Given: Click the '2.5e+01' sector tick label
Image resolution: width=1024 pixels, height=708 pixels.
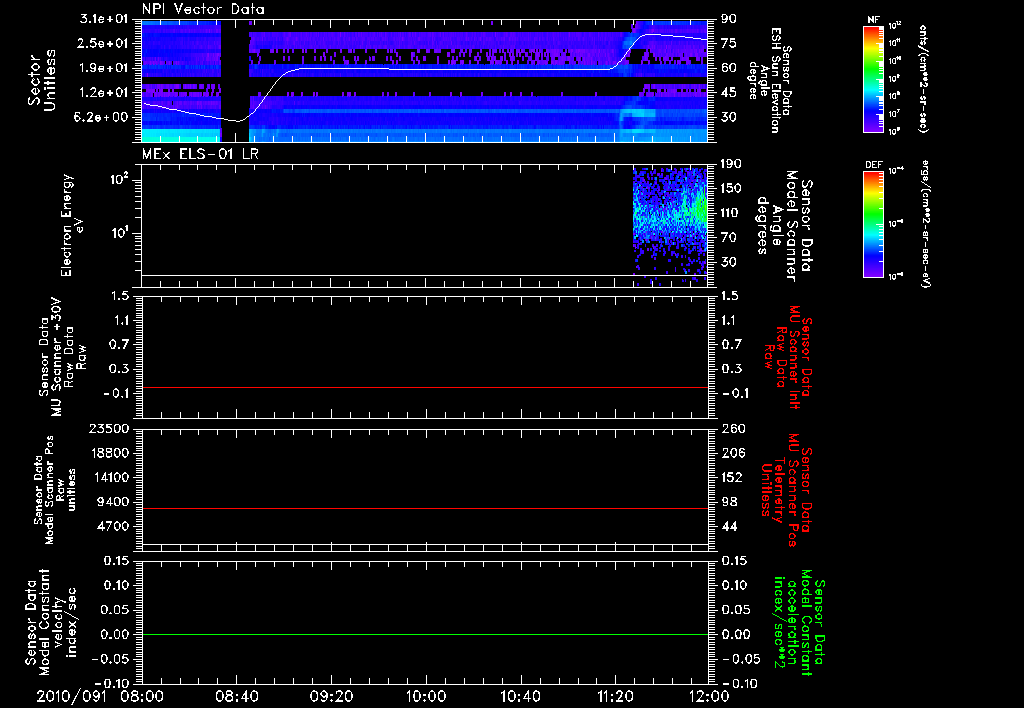Looking at the screenshot, I should coord(104,43).
